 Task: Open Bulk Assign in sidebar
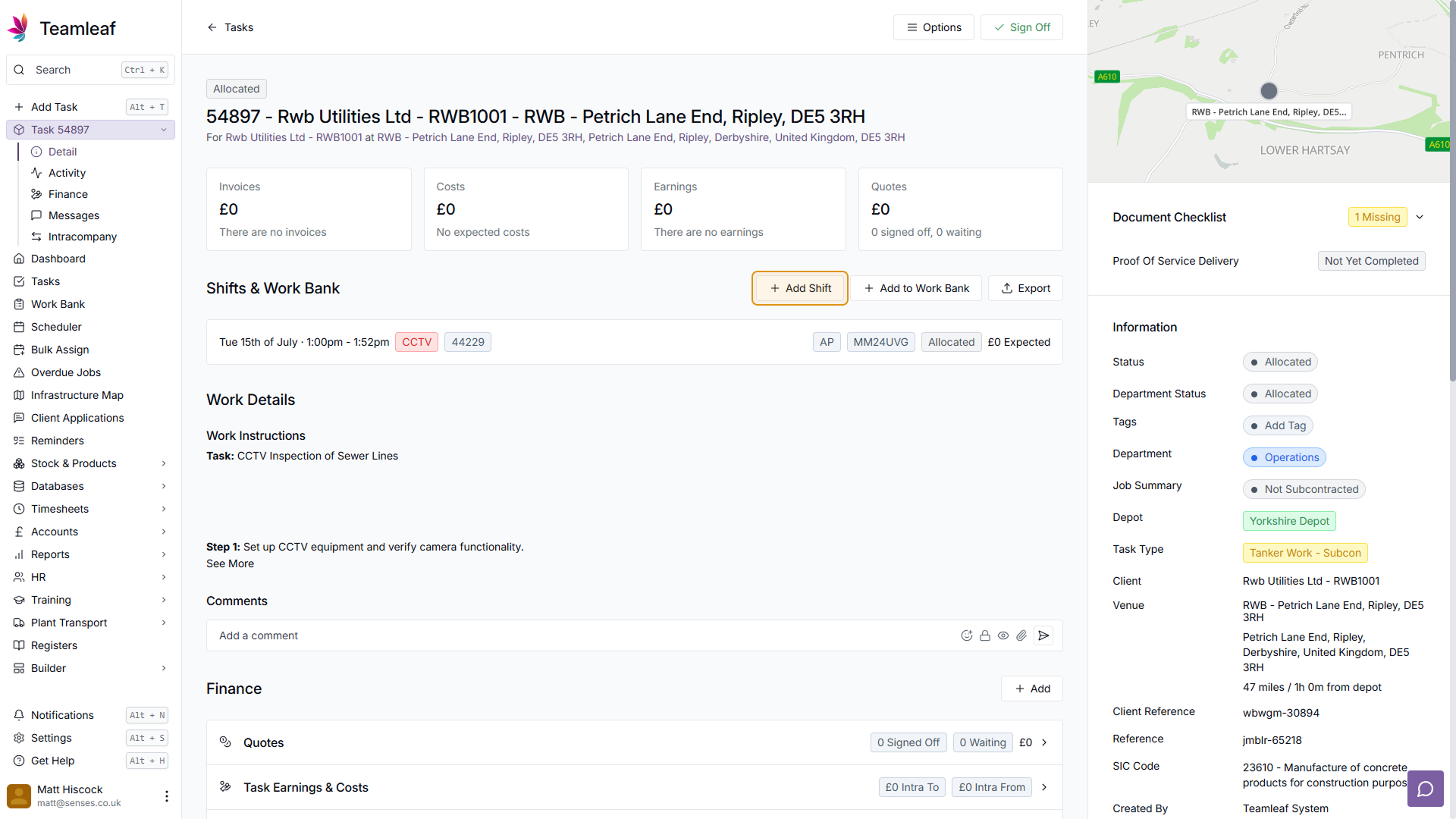coord(91,350)
